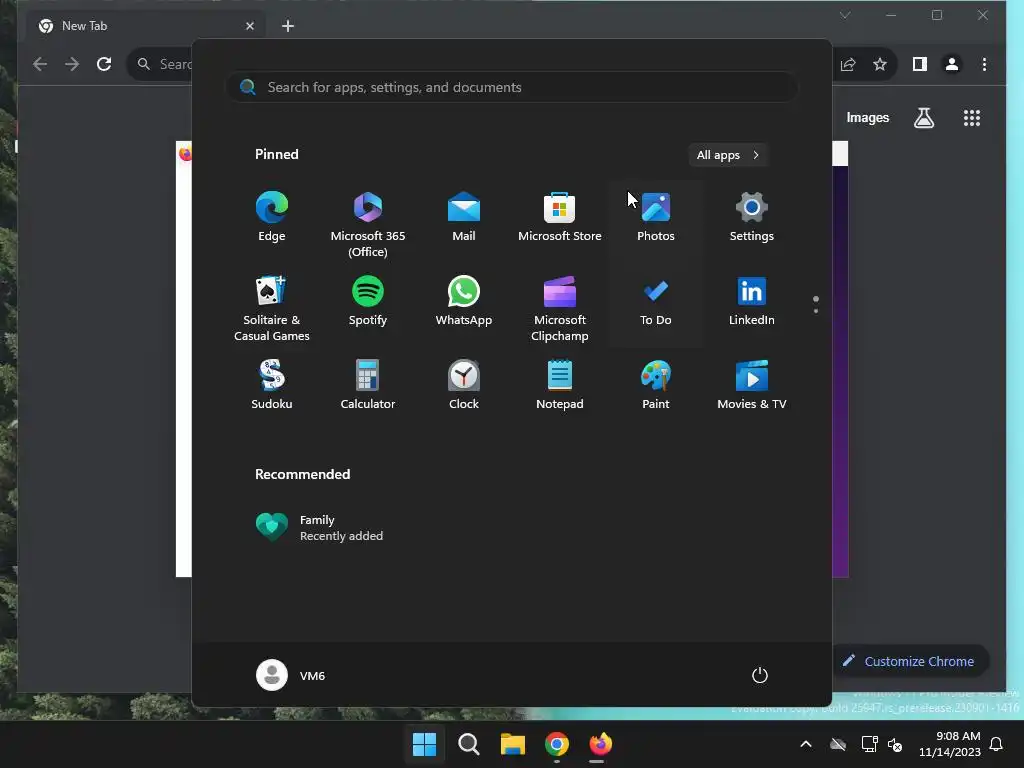Viewport: 1024px width, 768px height.
Task: Open Microsoft Clipchamp
Action: click(x=560, y=308)
